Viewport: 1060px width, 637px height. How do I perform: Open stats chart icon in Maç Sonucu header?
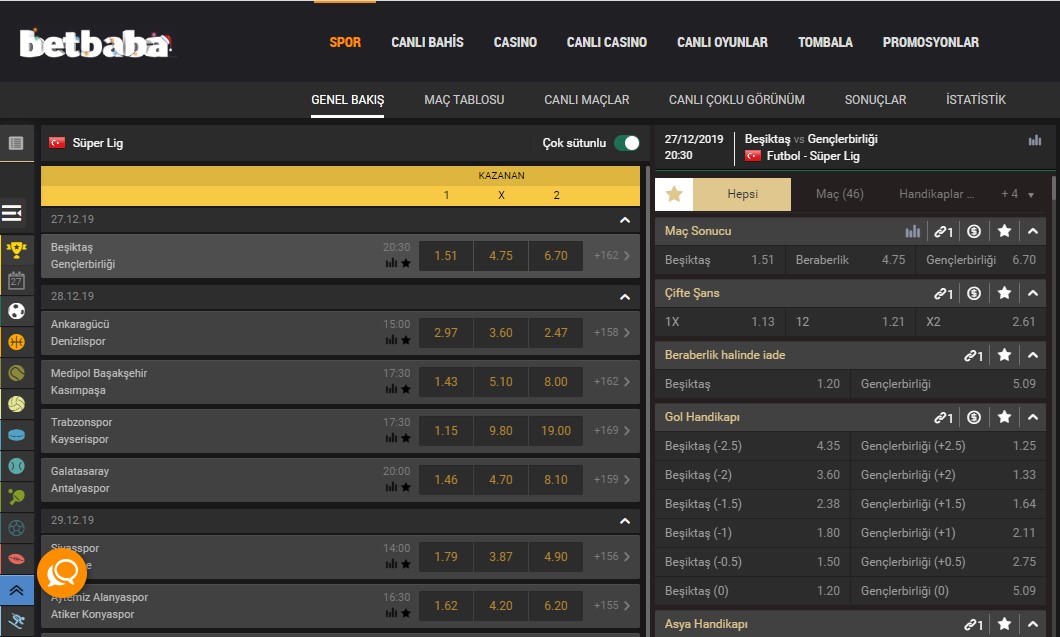point(913,231)
